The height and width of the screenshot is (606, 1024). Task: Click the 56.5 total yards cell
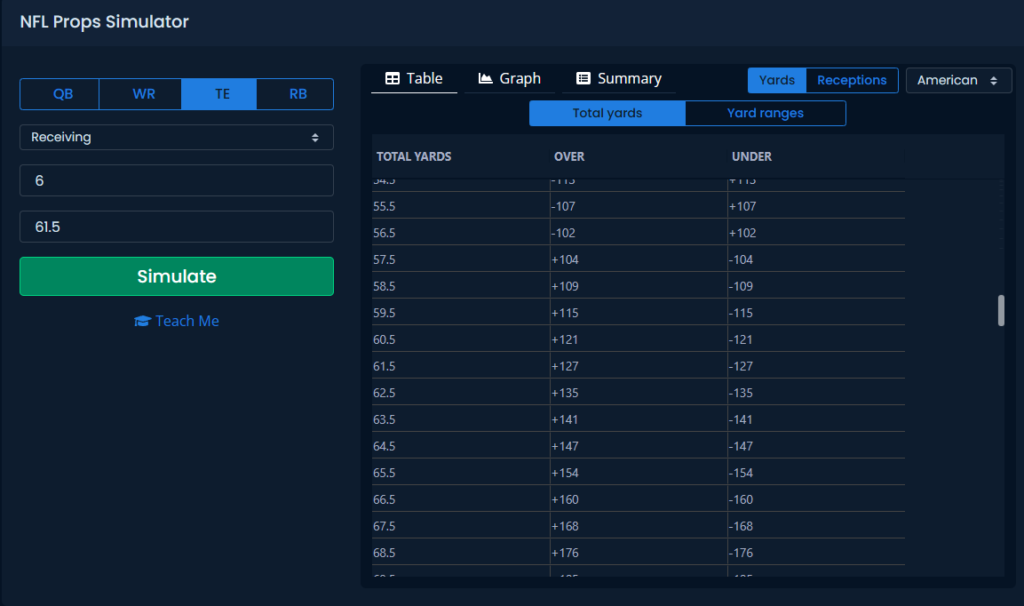pos(461,233)
